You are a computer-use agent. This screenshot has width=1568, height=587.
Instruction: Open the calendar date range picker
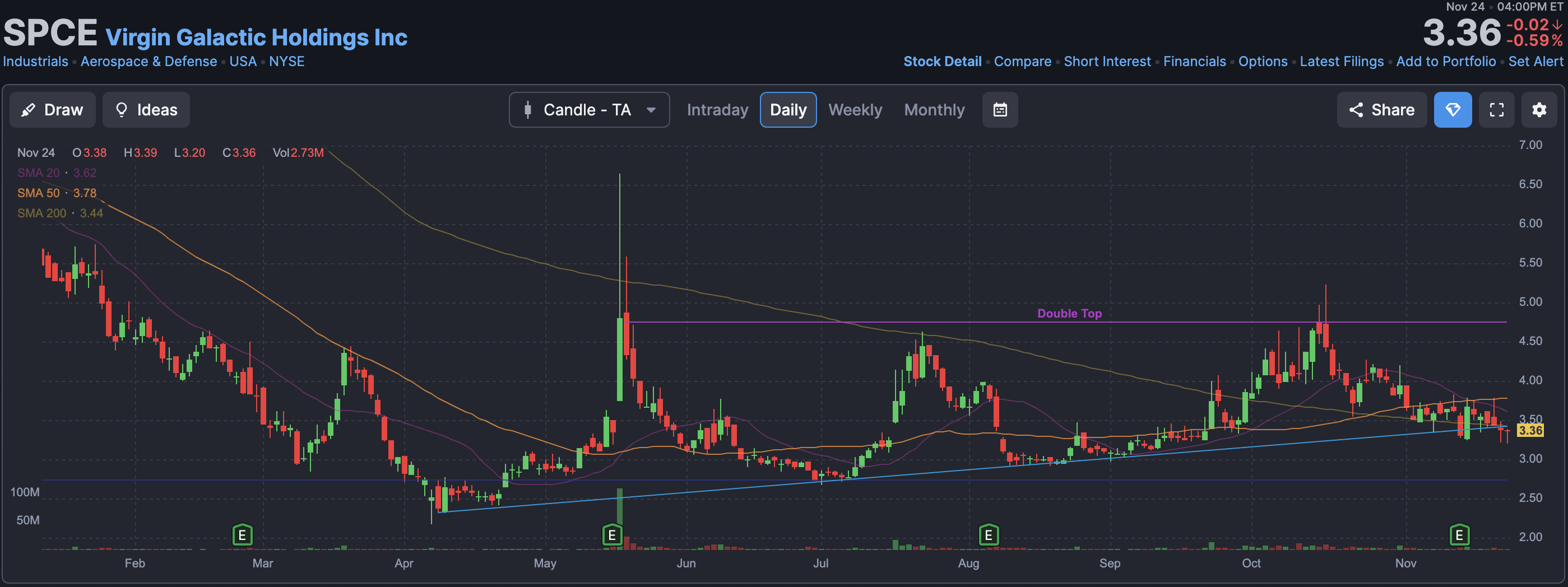[x=1000, y=110]
